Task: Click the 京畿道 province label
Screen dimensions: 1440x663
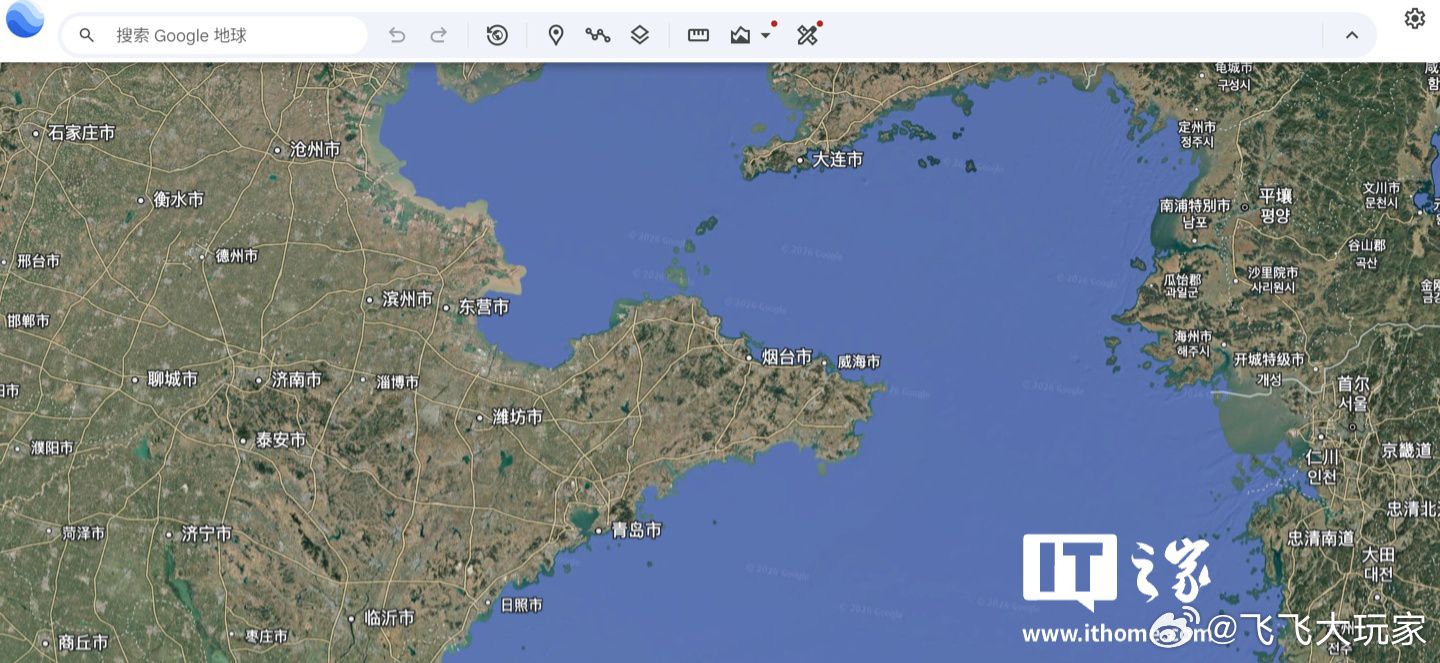Action: coord(1407,451)
